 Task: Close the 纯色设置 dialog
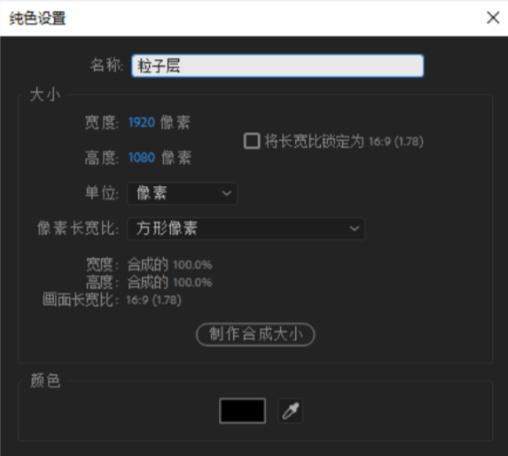(493, 18)
